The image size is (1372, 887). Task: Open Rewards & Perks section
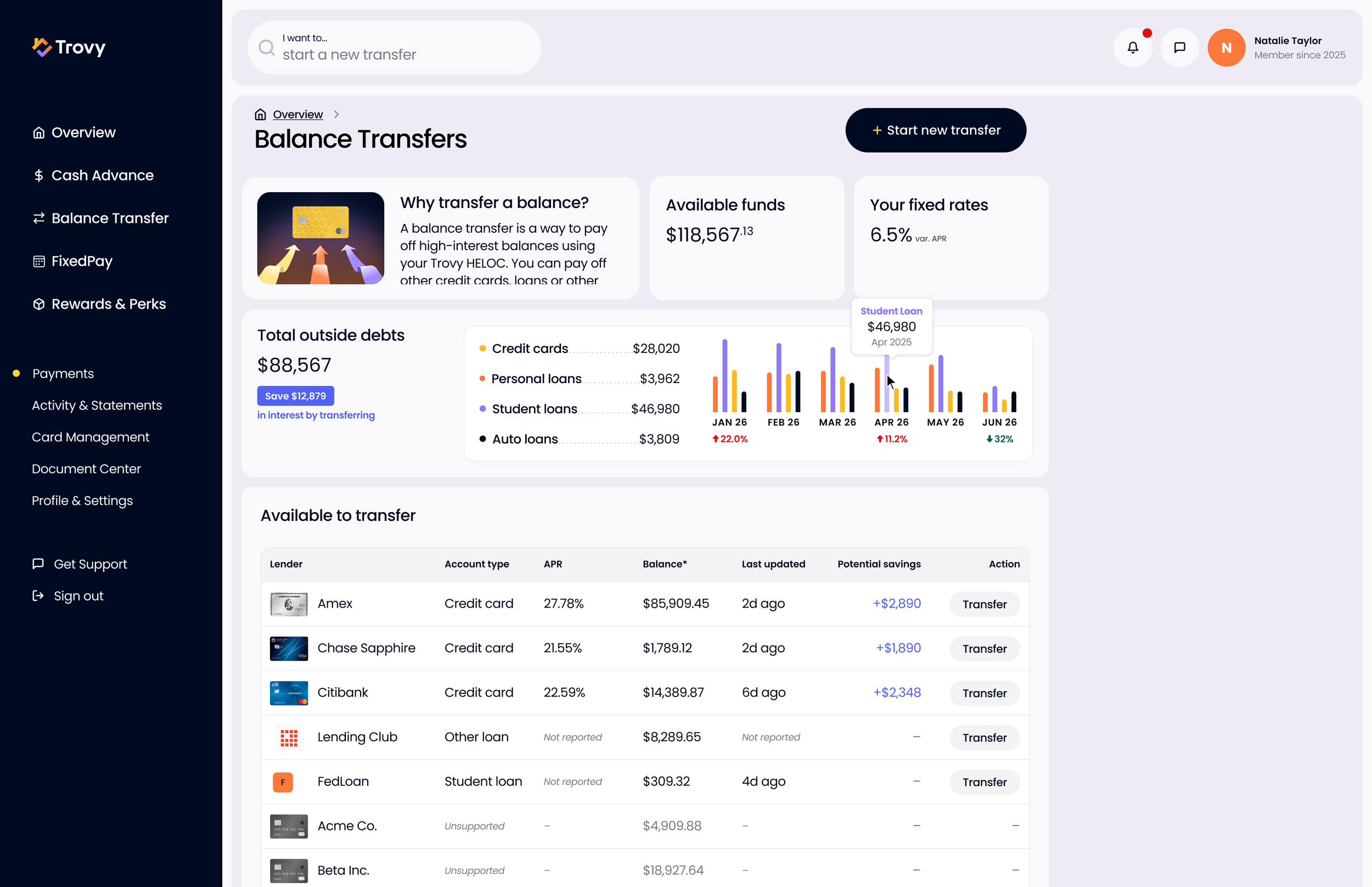(99, 304)
